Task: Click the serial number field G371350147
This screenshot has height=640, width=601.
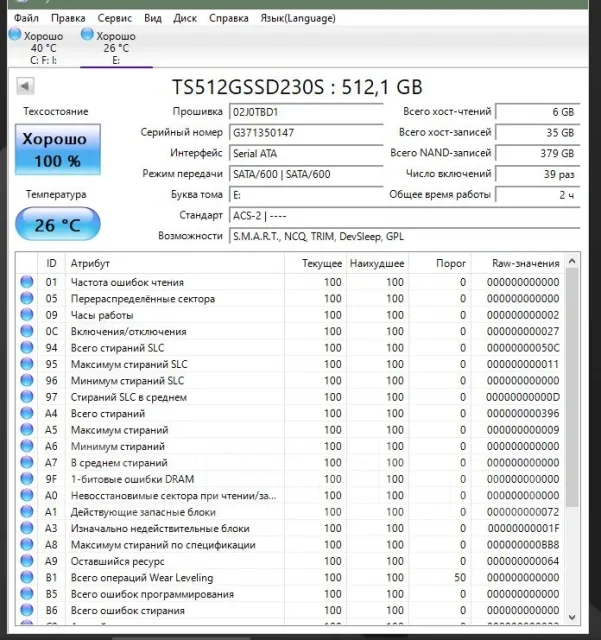Action: [306, 133]
